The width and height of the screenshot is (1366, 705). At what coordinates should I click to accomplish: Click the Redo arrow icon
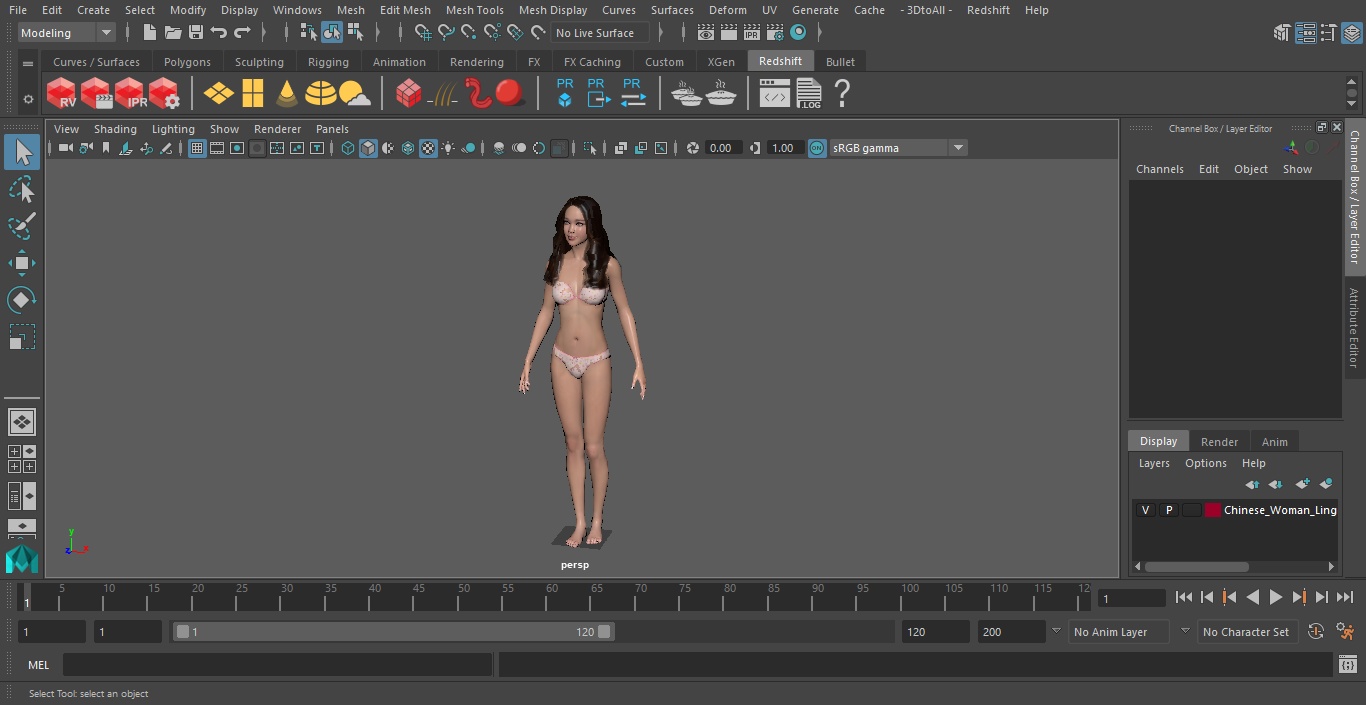(x=242, y=33)
